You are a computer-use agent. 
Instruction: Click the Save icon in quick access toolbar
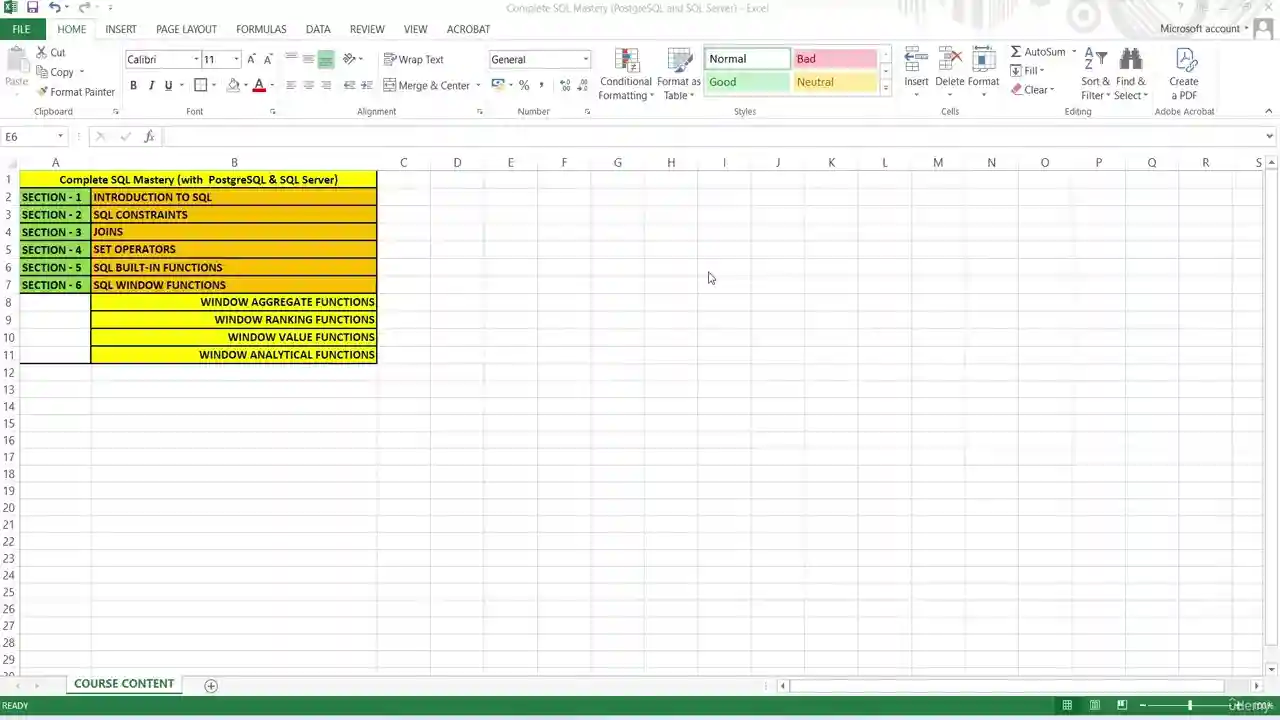(x=32, y=8)
